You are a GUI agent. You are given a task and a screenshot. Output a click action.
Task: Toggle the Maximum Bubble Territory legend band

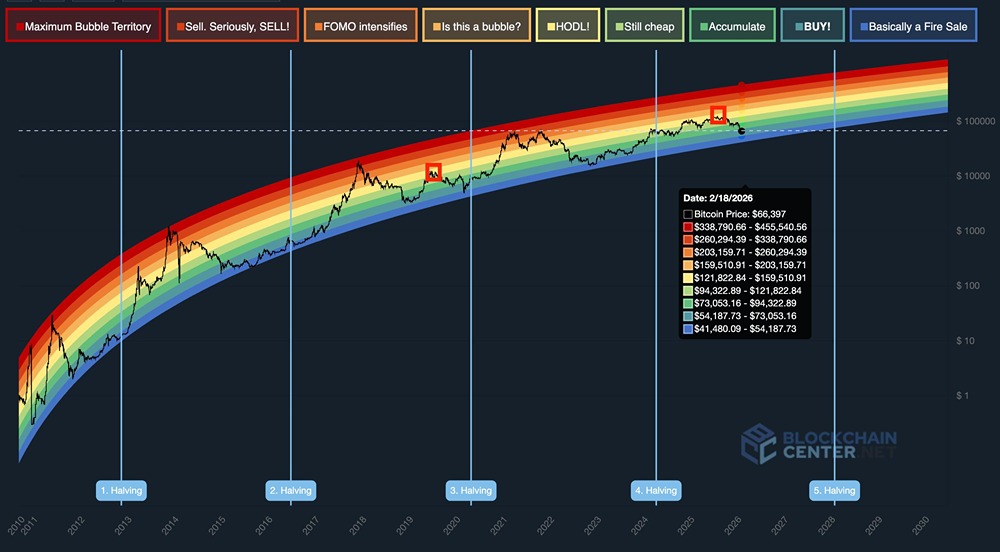[x=83, y=25]
